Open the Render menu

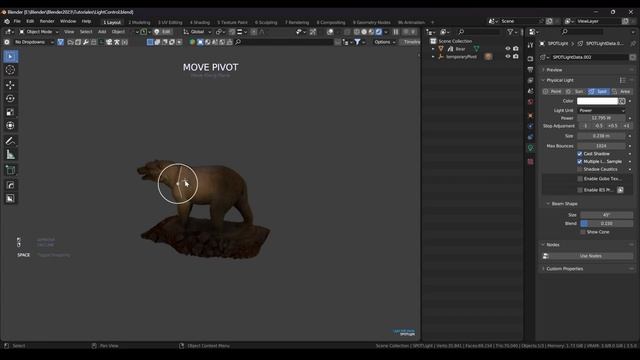(x=47, y=21)
